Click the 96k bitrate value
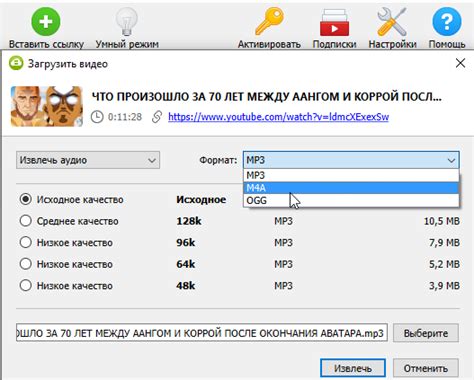Image resolution: width=474 pixels, height=380 pixels. tap(186, 243)
